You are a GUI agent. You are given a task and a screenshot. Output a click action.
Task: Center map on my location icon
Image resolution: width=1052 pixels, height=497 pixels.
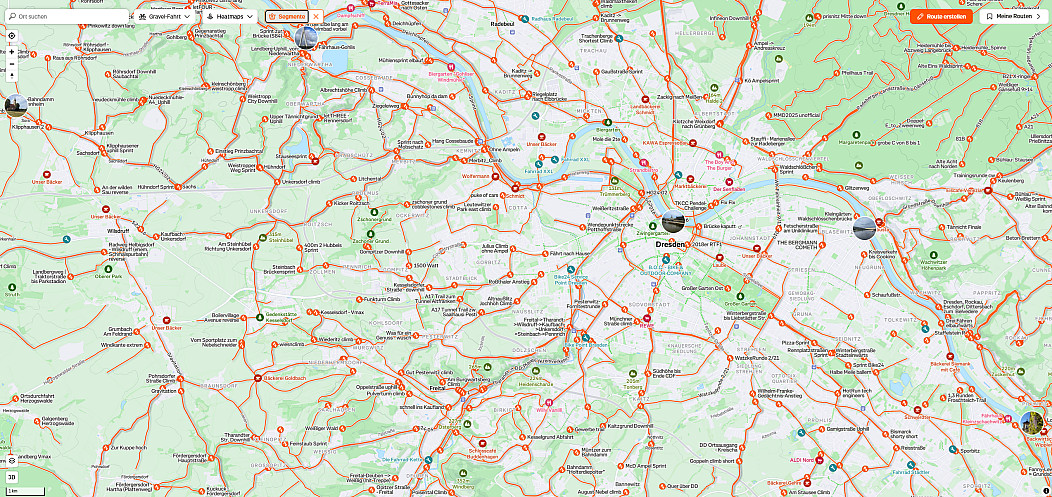point(11,36)
